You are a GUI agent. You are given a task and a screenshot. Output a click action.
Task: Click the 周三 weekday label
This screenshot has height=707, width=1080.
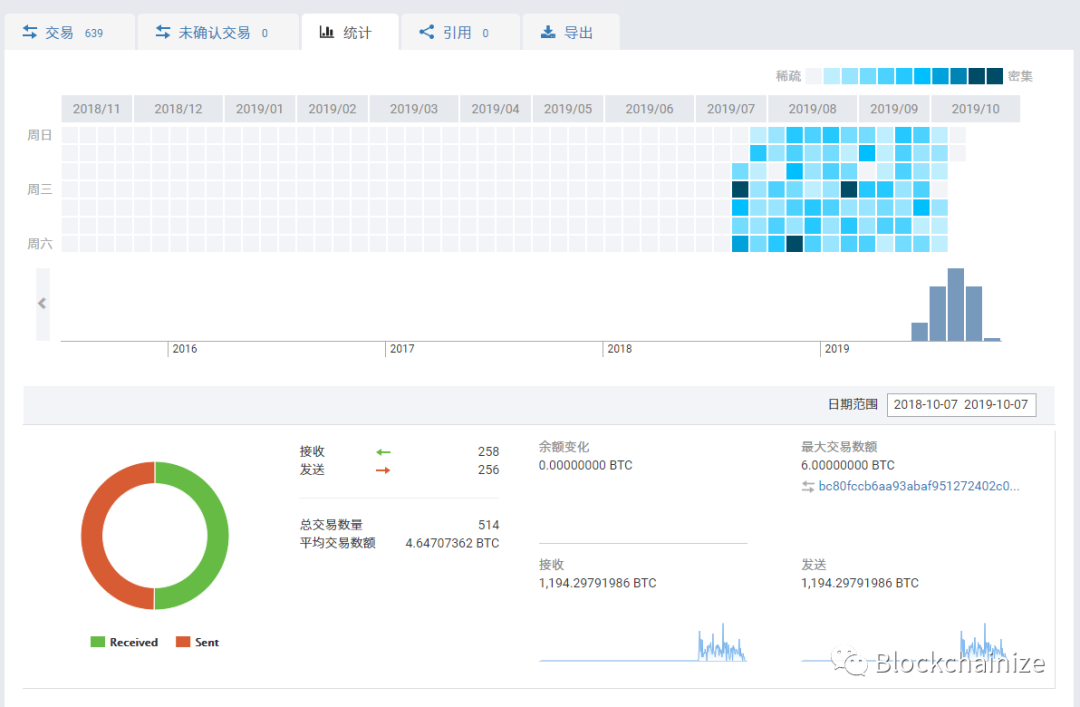[39, 189]
